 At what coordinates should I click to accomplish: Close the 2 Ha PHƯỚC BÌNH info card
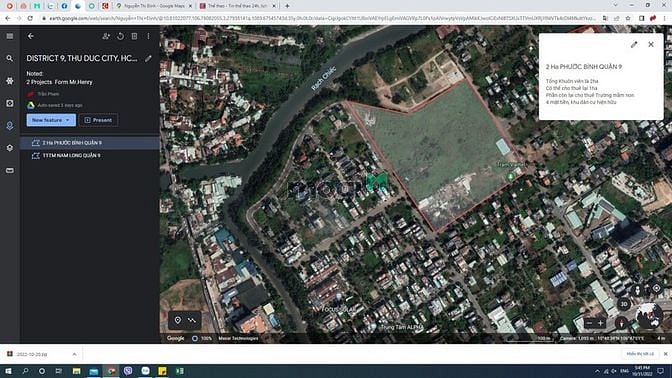651,45
